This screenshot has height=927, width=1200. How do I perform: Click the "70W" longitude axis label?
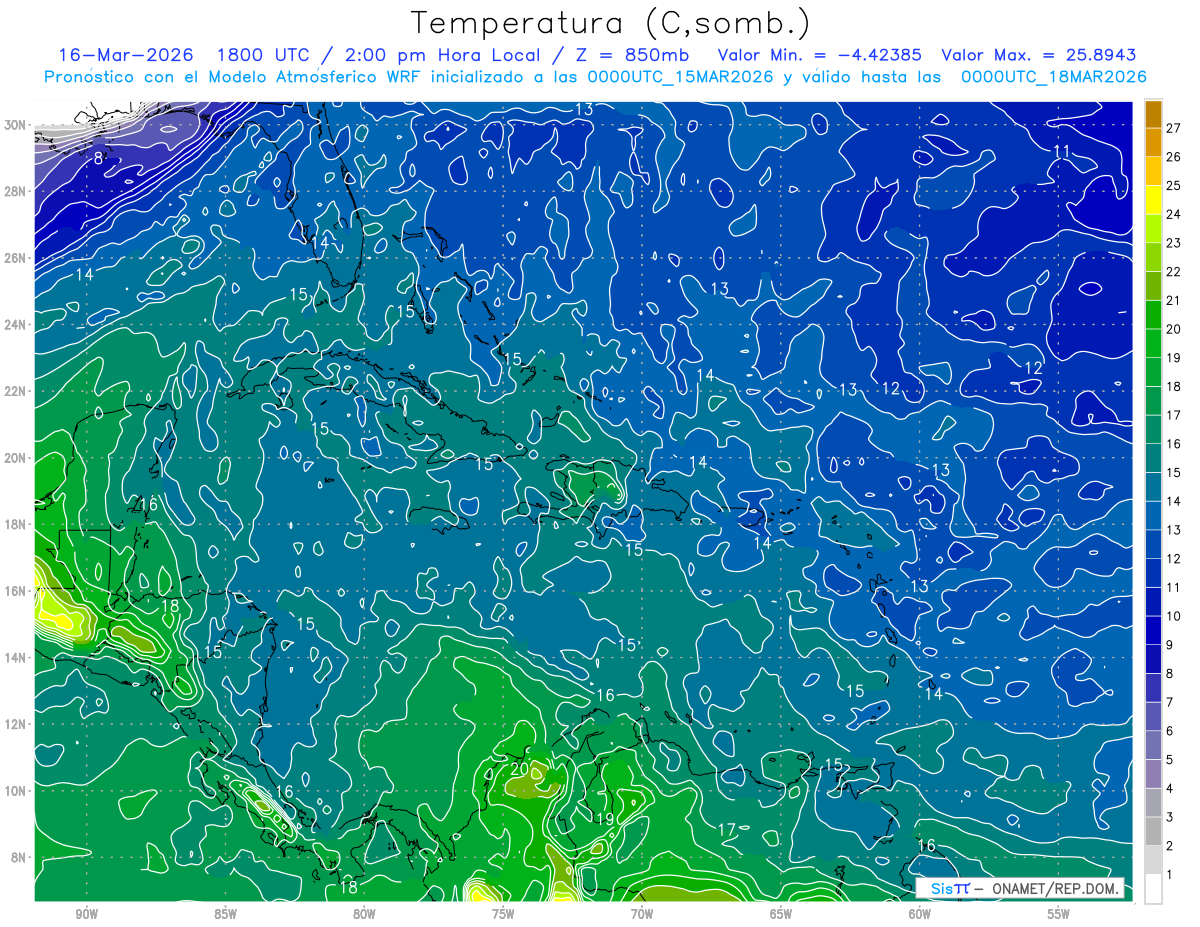642,914
